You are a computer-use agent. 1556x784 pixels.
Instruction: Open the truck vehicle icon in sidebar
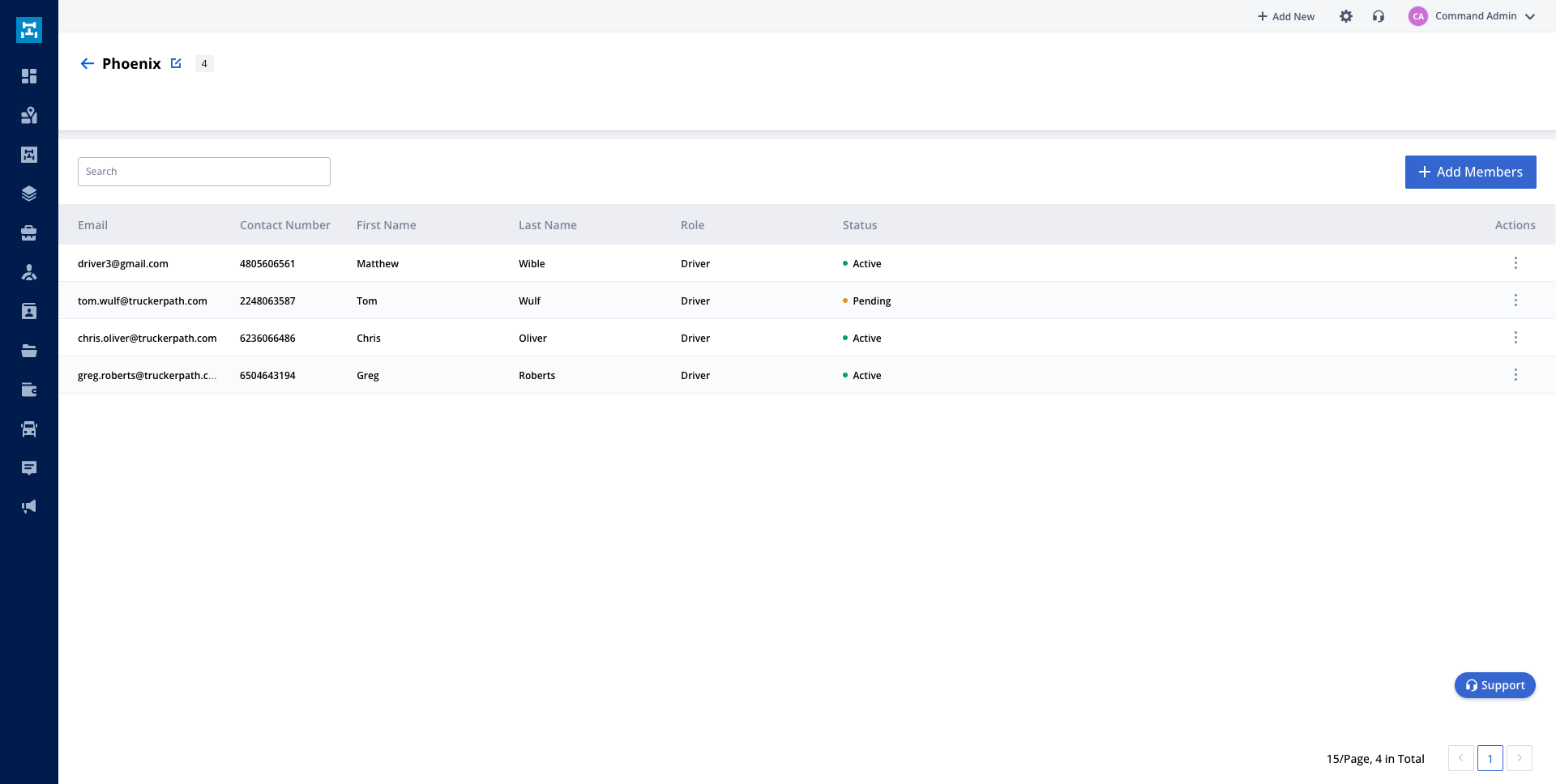[x=29, y=428]
